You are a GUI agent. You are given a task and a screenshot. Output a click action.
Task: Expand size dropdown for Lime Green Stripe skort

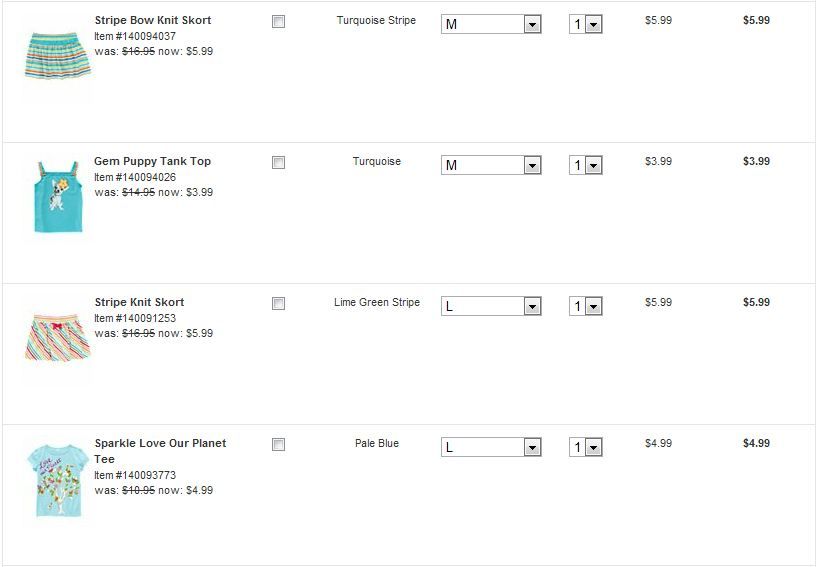pos(490,306)
